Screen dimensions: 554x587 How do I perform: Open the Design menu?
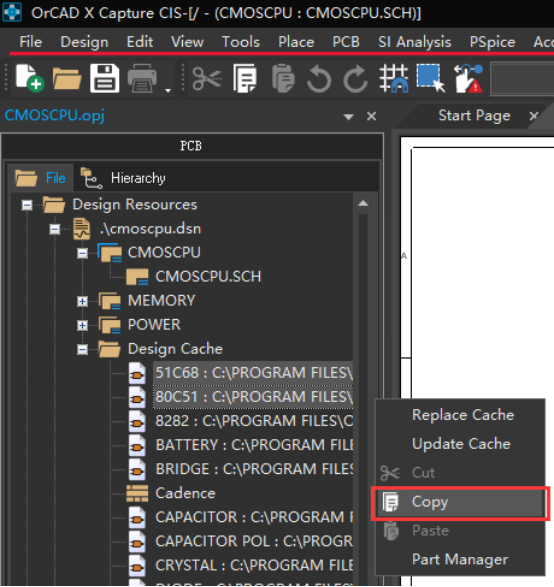84,42
